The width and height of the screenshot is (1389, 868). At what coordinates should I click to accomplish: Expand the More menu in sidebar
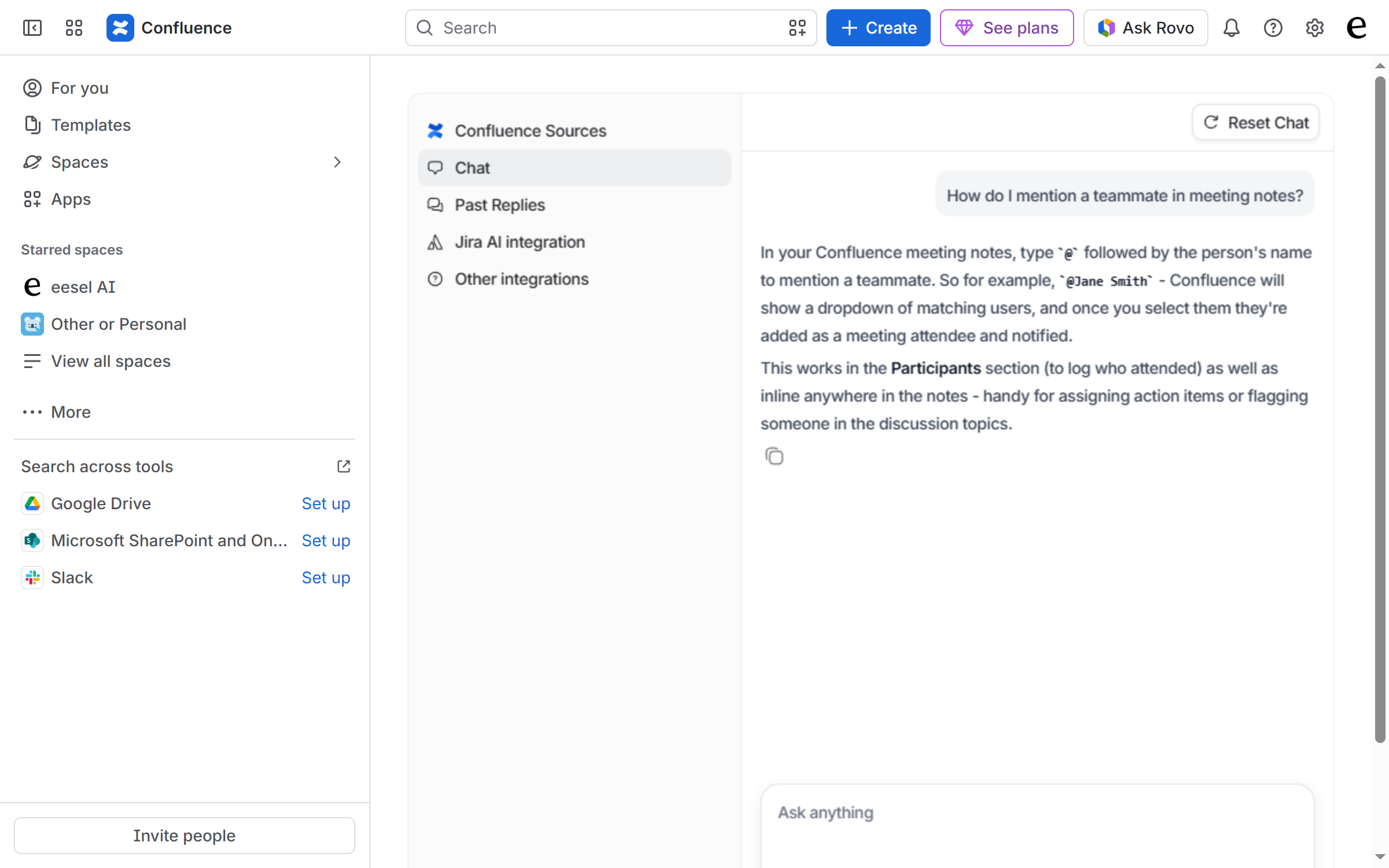(184, 412)
